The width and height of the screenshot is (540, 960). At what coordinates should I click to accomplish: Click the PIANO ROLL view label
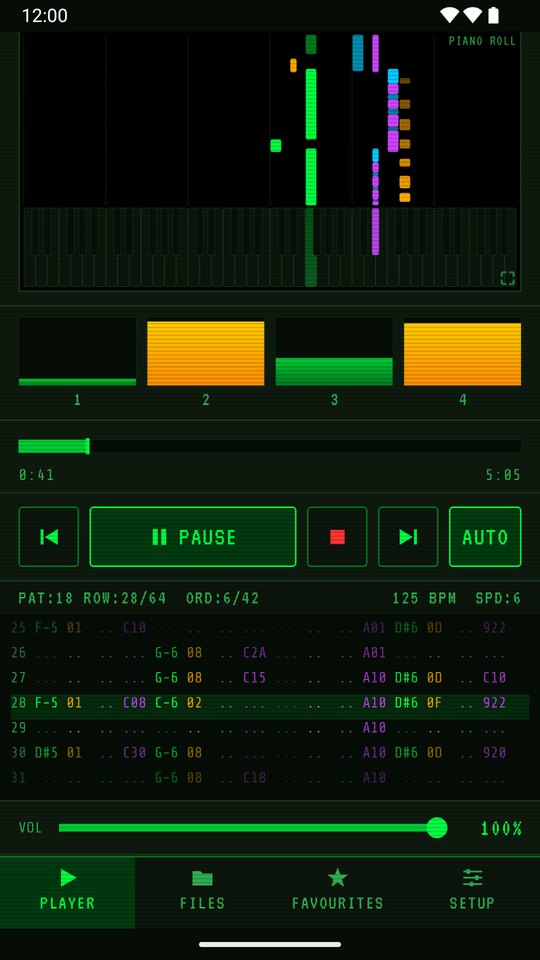(482, 41)
